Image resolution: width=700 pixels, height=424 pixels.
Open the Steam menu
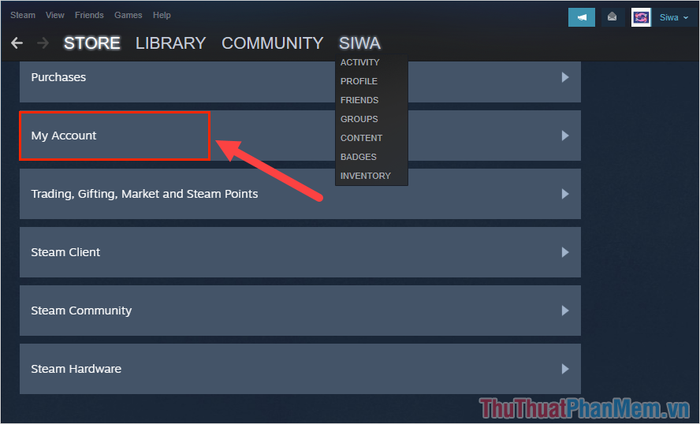coord(23,15)
